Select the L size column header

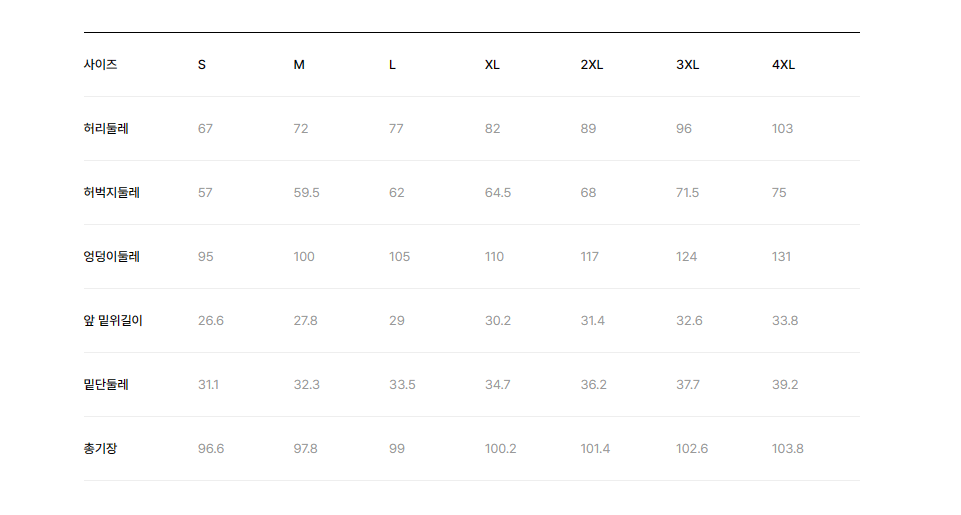click(392, 65)
